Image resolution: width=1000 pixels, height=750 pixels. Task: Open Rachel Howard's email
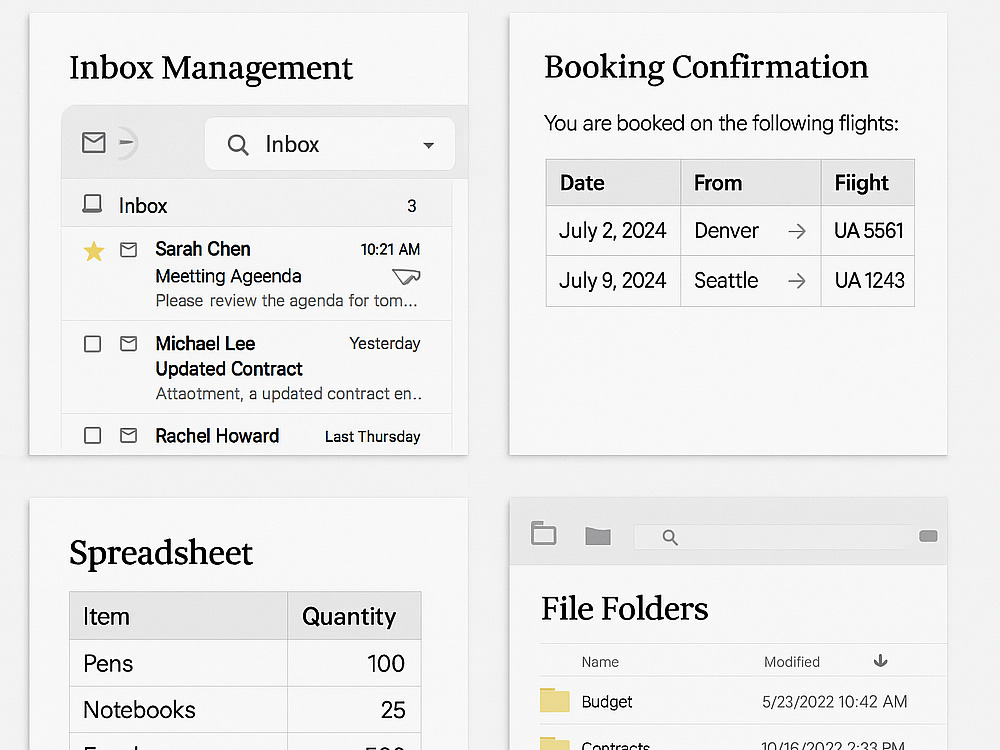point(256,435)
